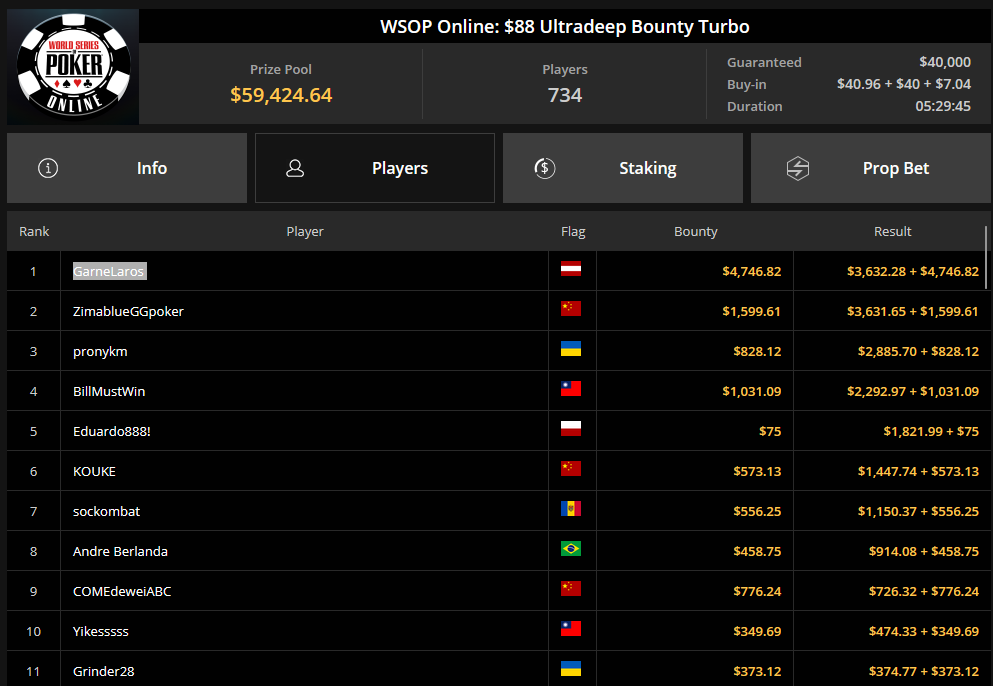Image resolution: width=993 pixels, height=686 pixels.
Task: Click the flag icon next to GarneLaros
Action: coord(571,269)
